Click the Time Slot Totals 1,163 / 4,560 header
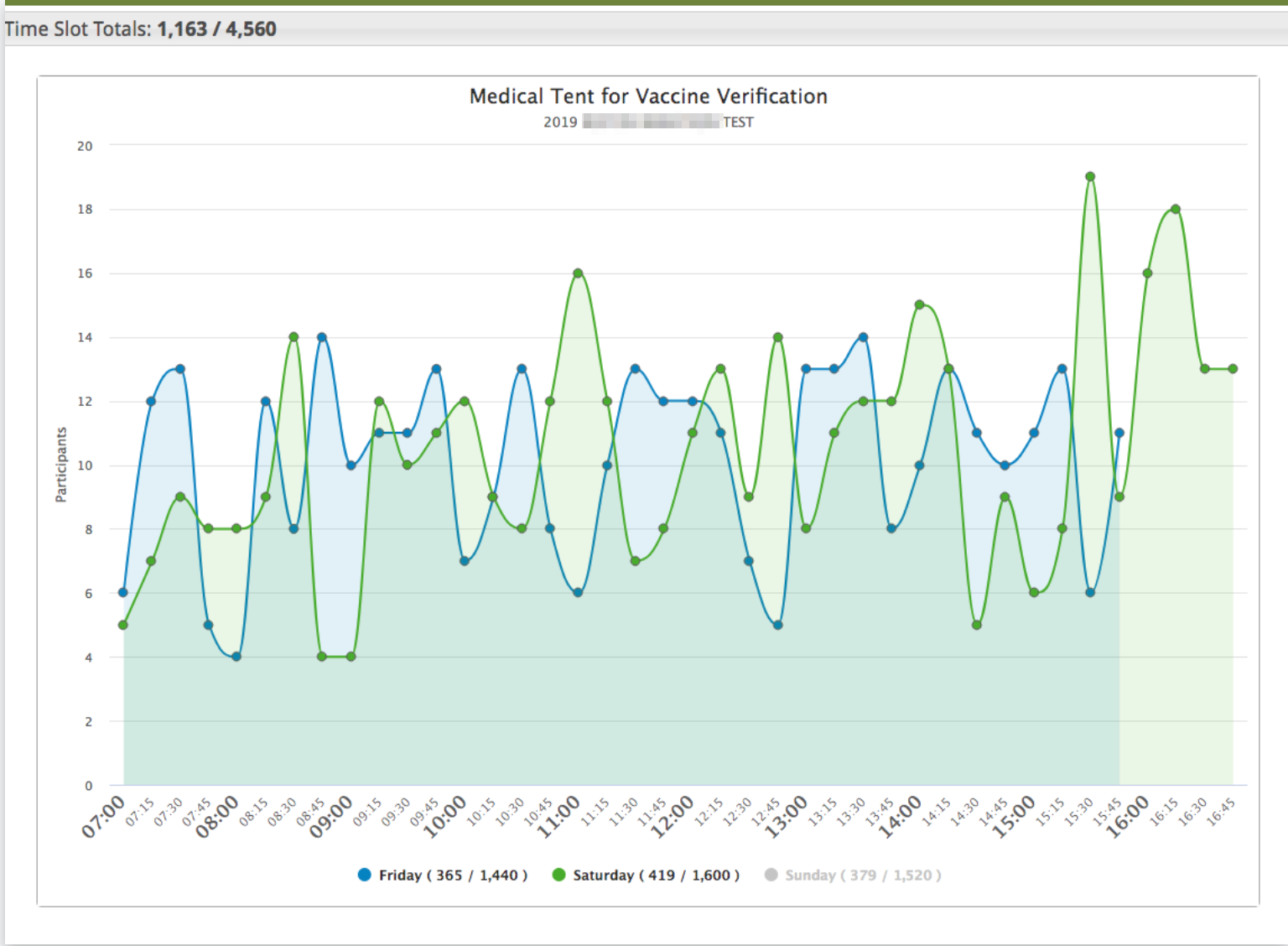Screen dimensions: 1288x946 click(x=140, y=29)
